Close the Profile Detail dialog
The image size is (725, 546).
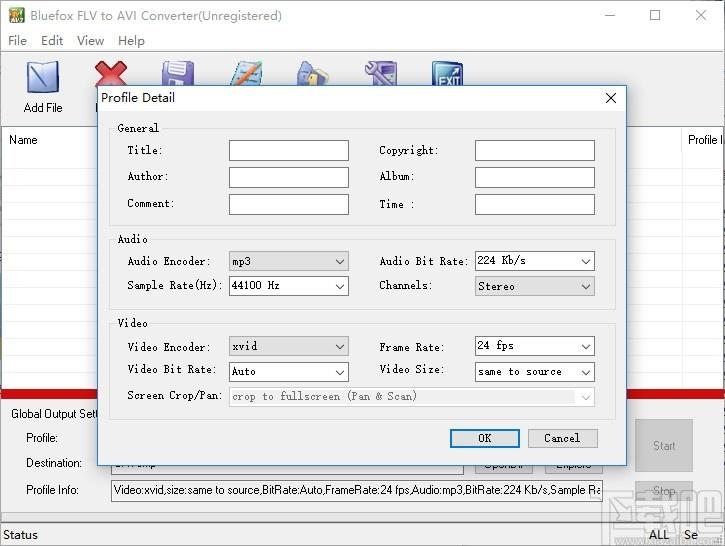(611, 98)
